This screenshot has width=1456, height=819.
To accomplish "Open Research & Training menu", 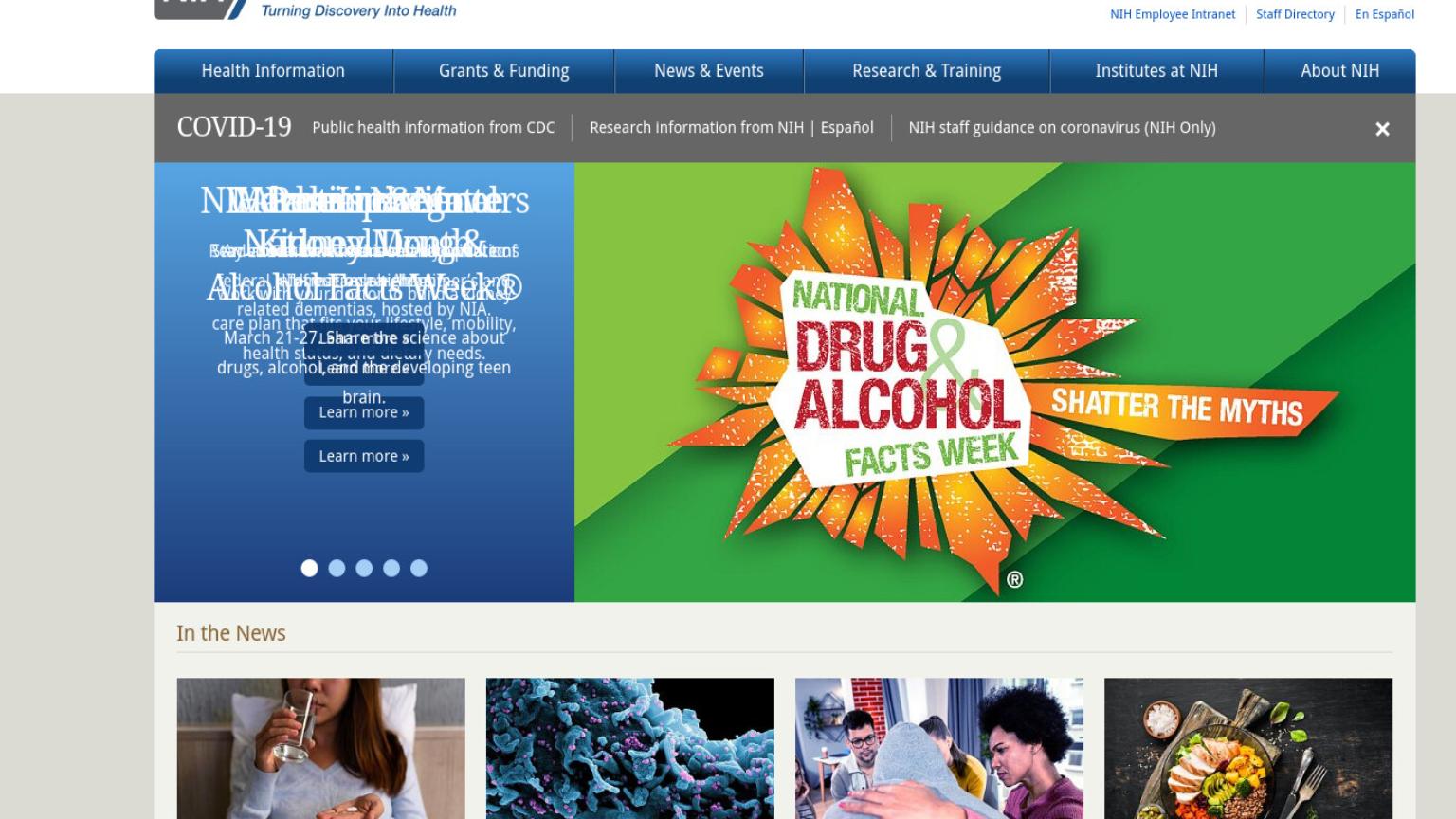I will coord(926,71).
